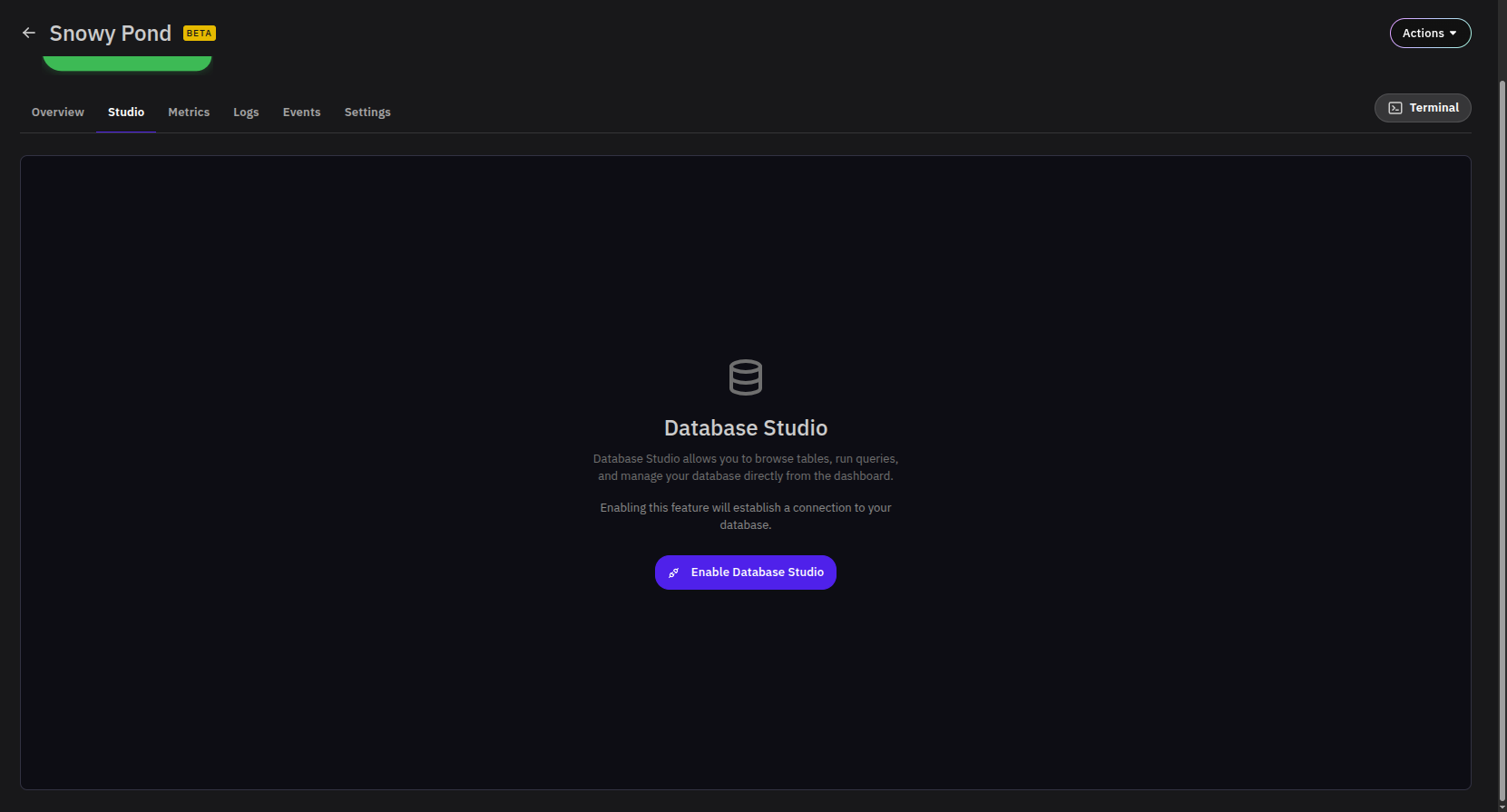The height and width of the screenshot is (812, 1507).
Task: Go back using the left arrow icon
Action: 29,33
